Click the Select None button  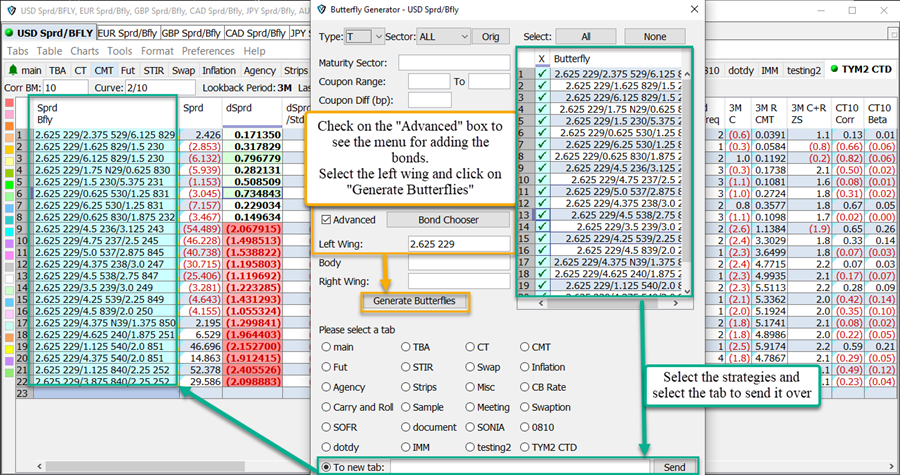tap(655, 37)
